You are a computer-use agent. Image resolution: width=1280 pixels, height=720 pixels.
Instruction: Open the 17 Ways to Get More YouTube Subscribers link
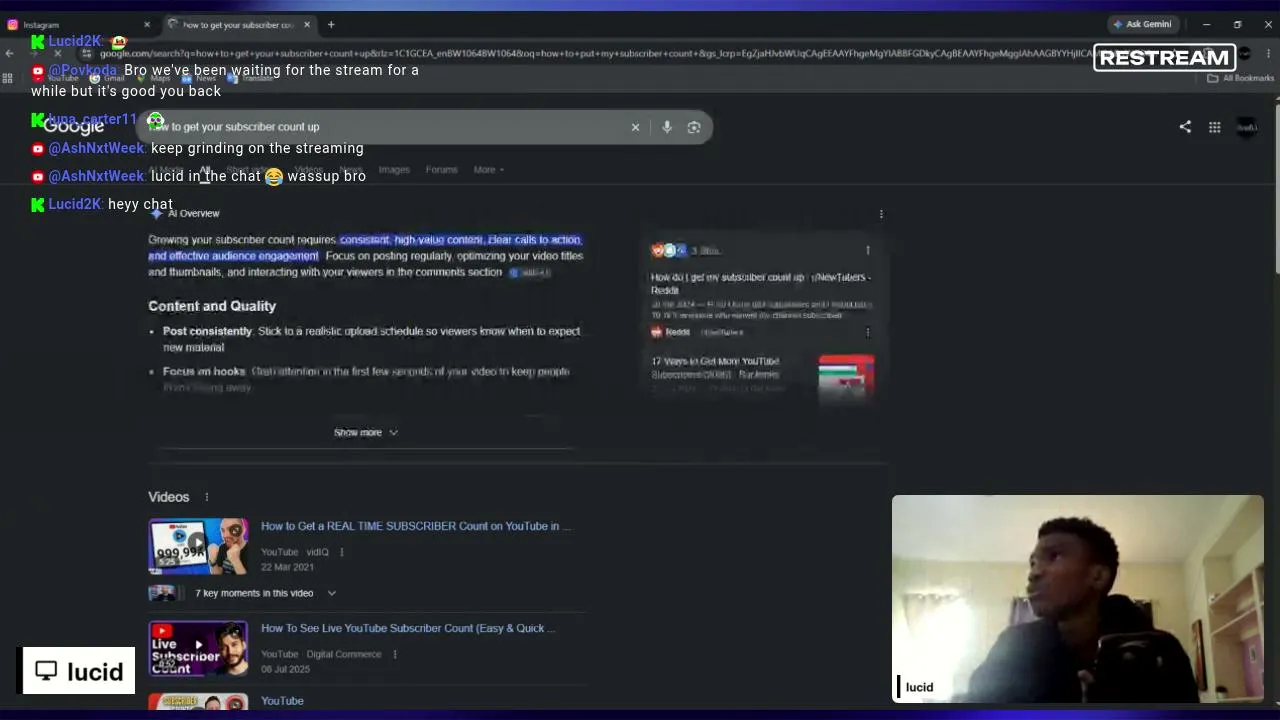715,367
